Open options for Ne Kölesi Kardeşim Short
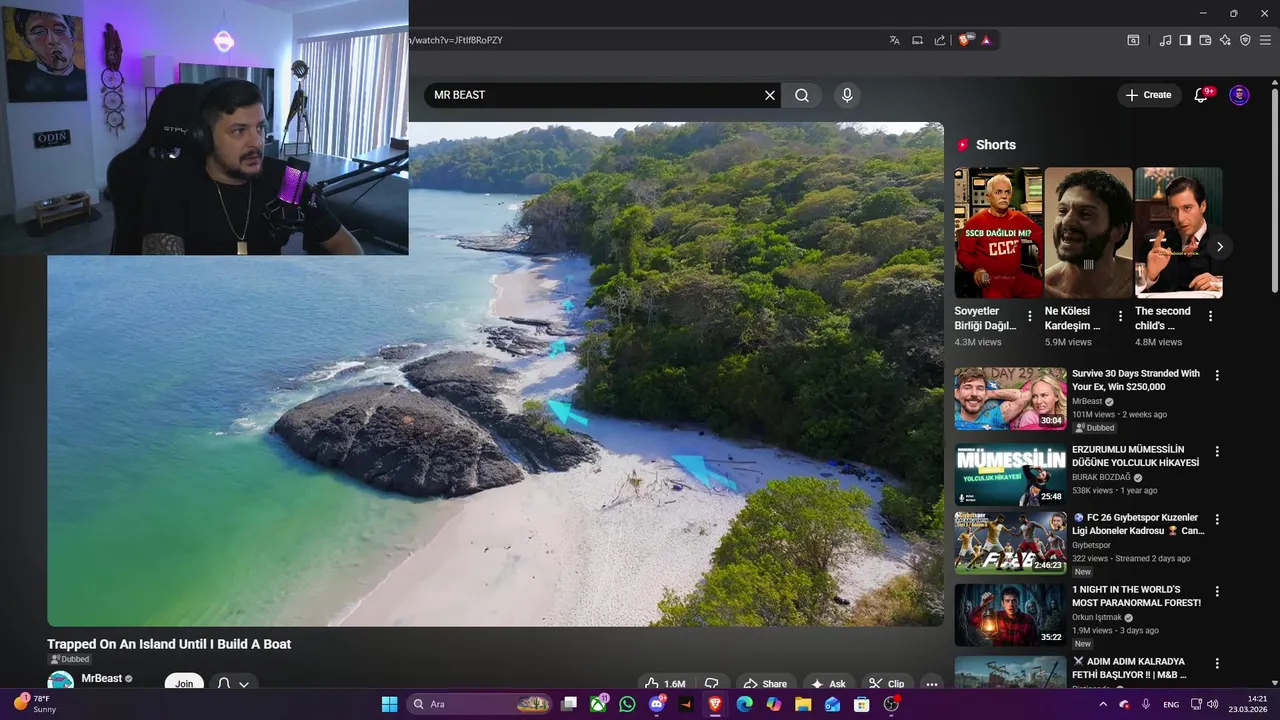1280x720 pixels. click(x=1120, y=316)
